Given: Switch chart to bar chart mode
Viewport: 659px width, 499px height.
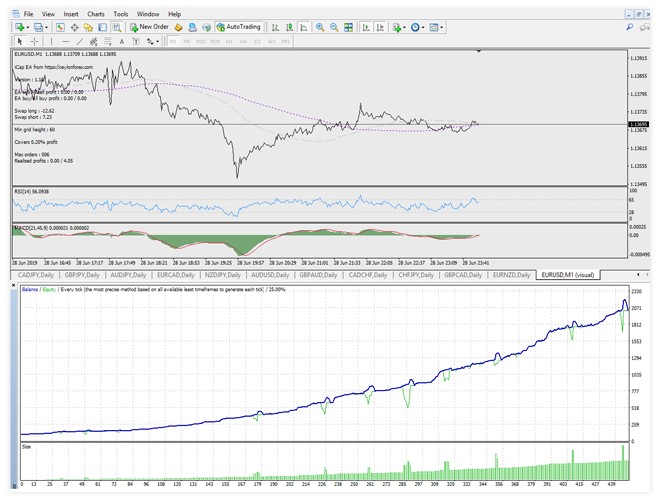Looking at the screenshot, I should point(275,27).
